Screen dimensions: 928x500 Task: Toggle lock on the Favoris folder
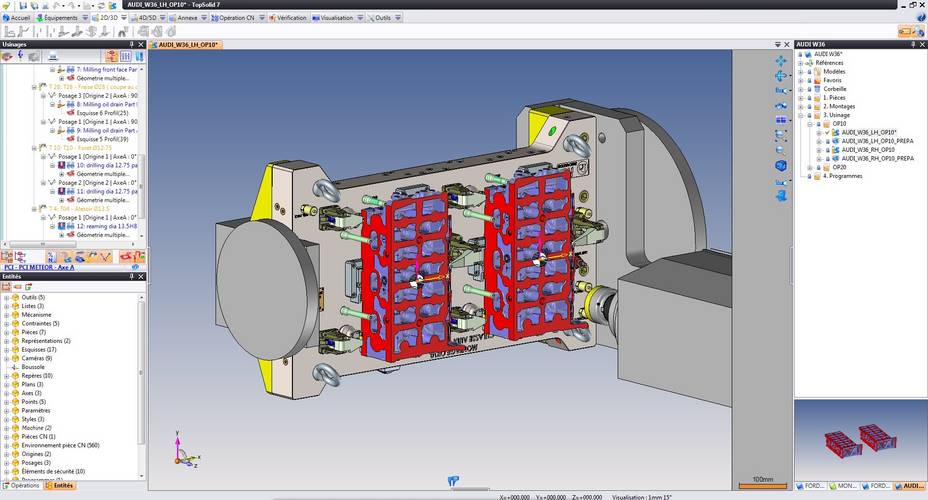click(809, 80)
